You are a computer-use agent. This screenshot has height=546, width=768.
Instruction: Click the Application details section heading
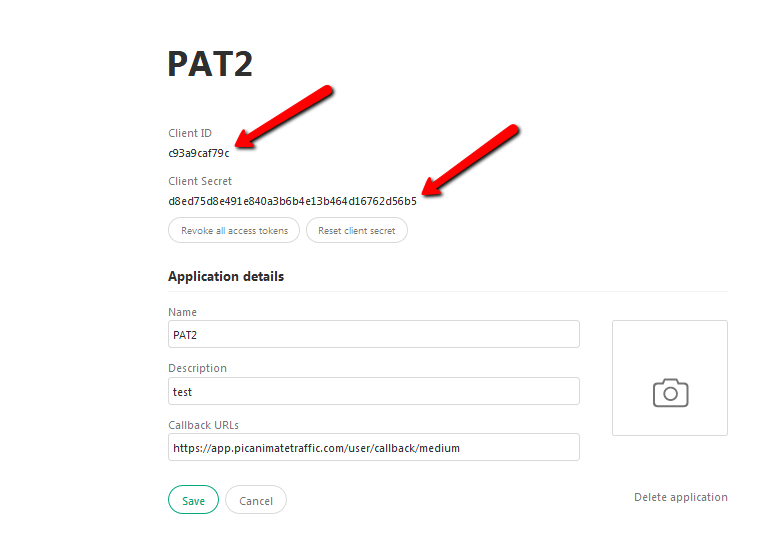pos(226,277)
